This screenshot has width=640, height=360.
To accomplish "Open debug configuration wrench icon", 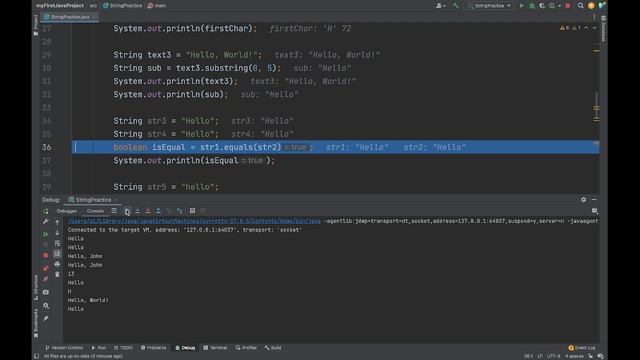I will pyautogui.click(x=46, y=222).
